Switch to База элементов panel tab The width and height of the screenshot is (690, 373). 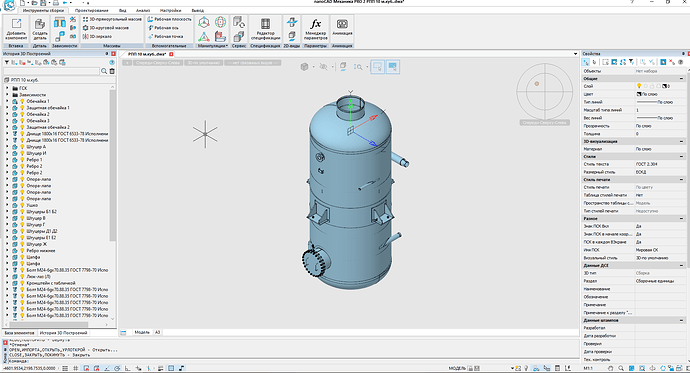point(19,333)
